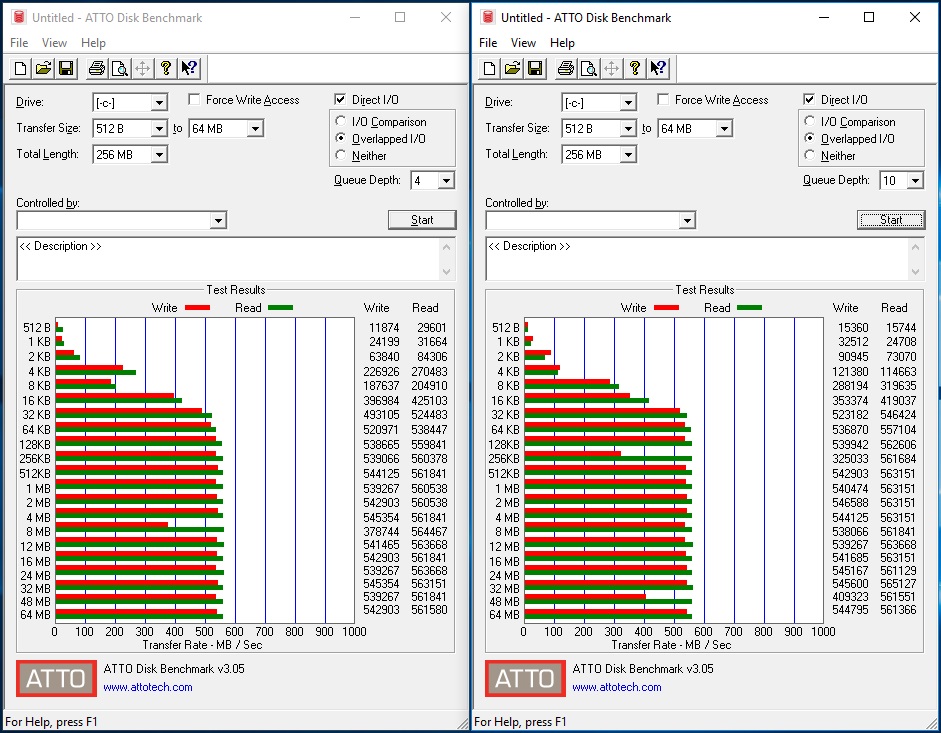Open www.attotech.com link in right window
The width and height of the screenshot is (941, 733).
616,687
